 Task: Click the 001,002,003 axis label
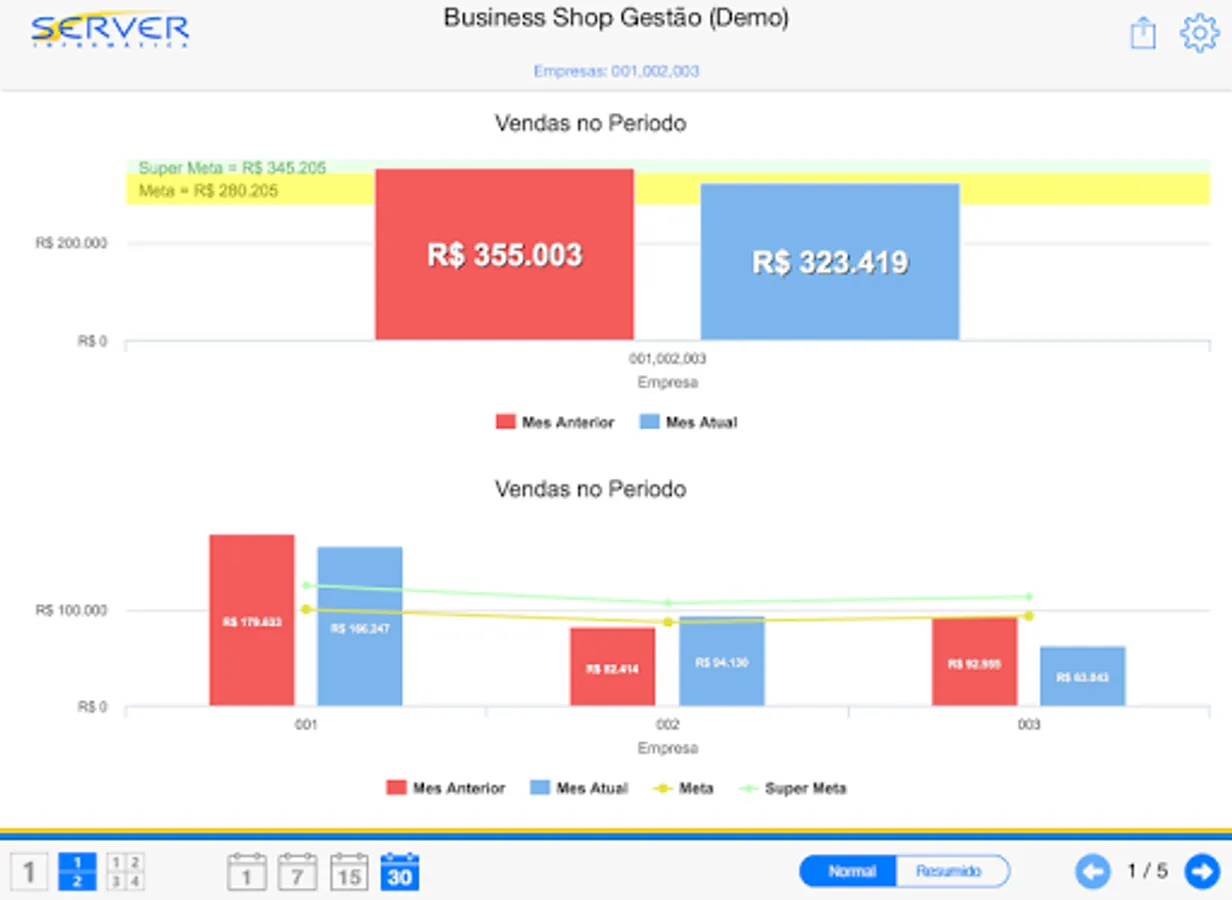click(667, 358)
